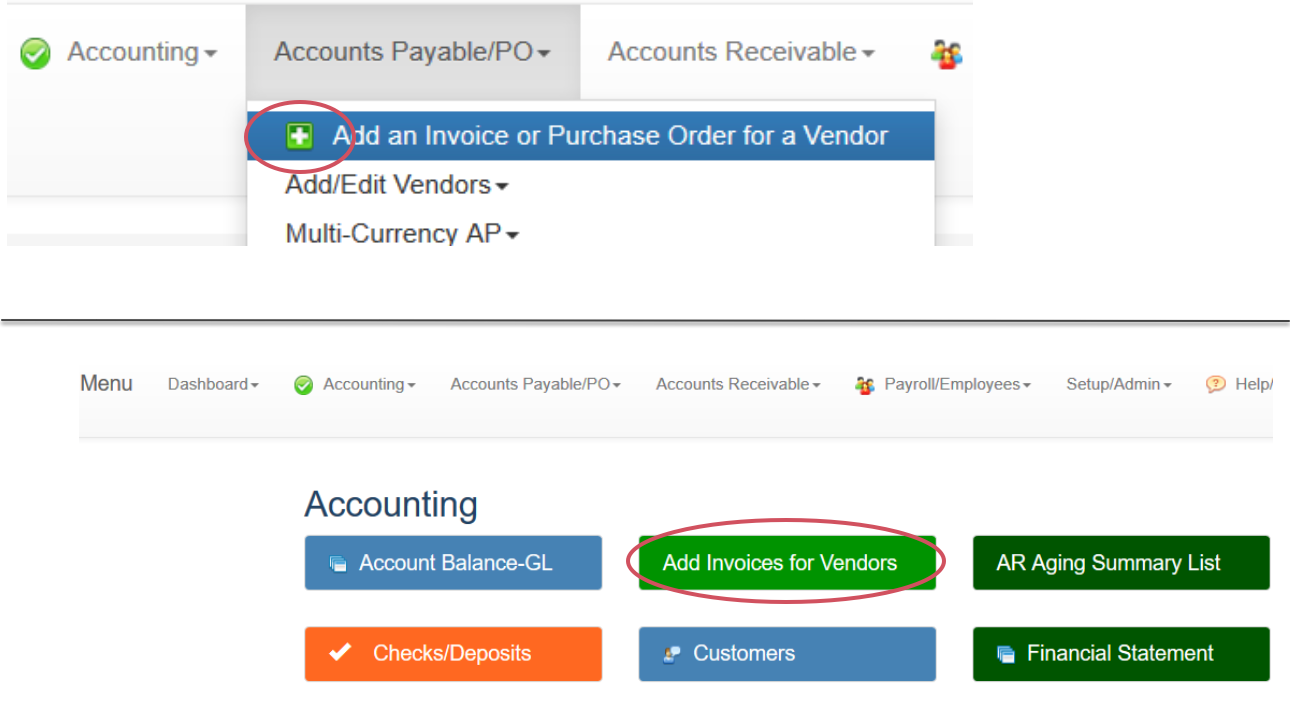The width and height of the screenshot is (1290, 728).
Task: Expand Add/Edit Vendors submenu
Action: 396,185
